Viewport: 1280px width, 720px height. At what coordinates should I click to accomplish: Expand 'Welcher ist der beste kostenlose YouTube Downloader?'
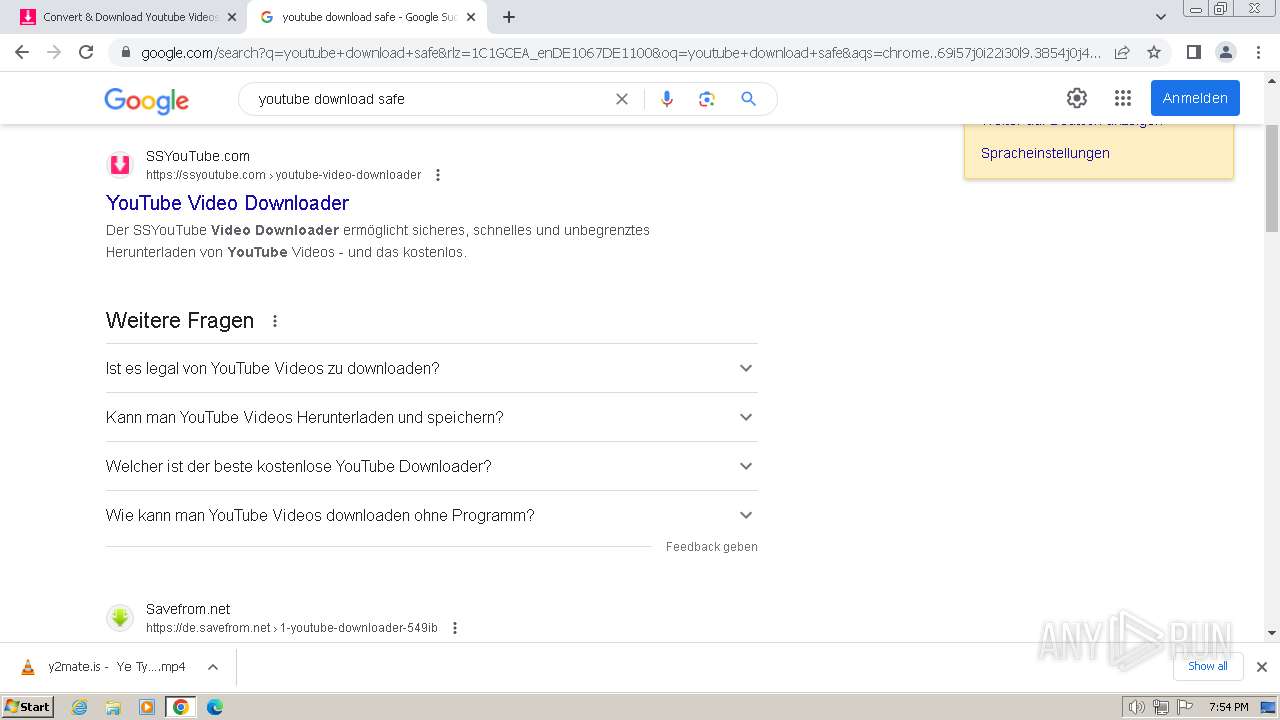click(x=431, y=466)
